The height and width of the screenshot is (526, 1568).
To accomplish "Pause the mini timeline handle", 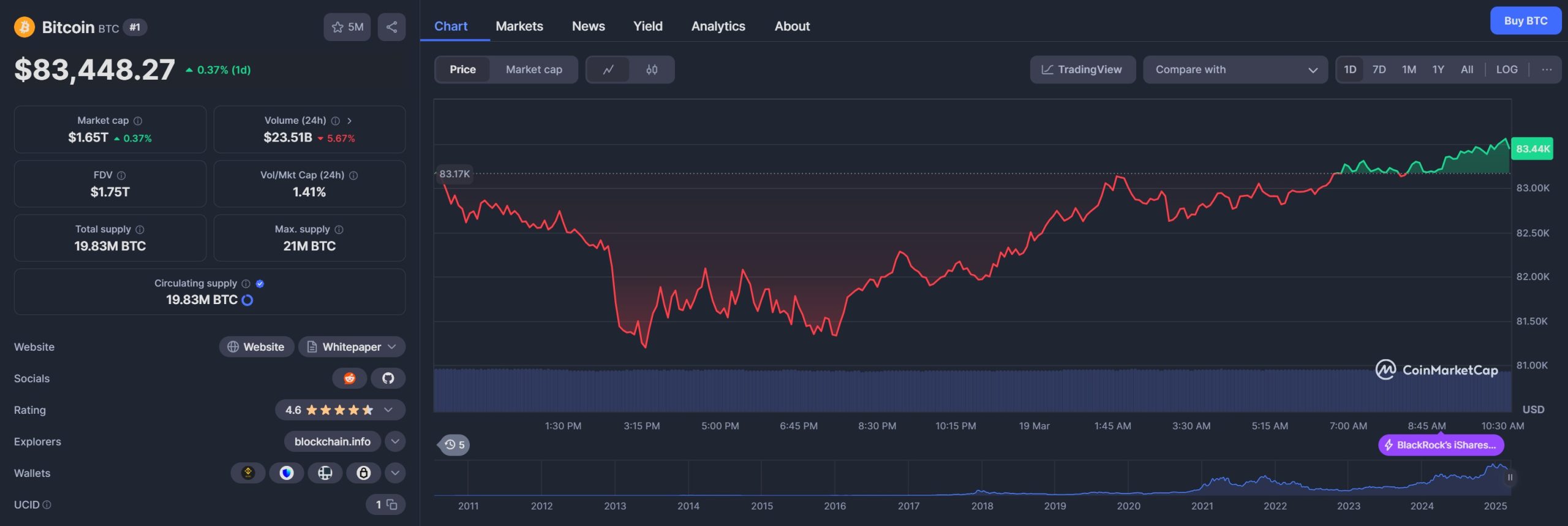I will [1510, 477].
